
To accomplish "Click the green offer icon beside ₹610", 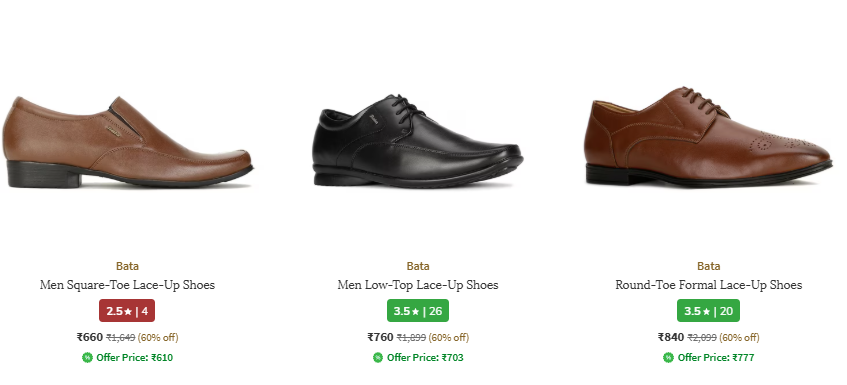I will tap(87, 357).
